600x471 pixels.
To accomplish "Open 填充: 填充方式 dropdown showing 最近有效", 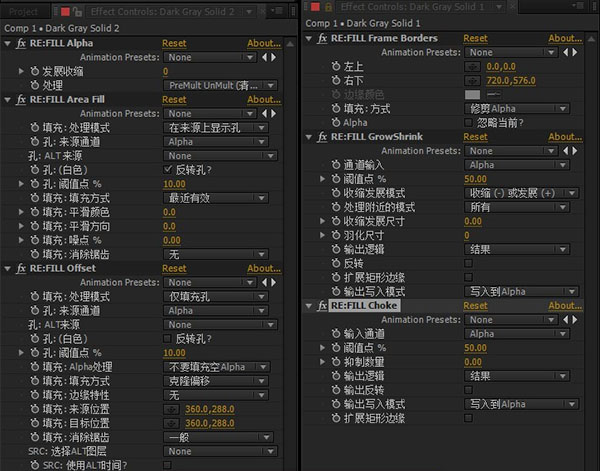I will coord(216,198).
